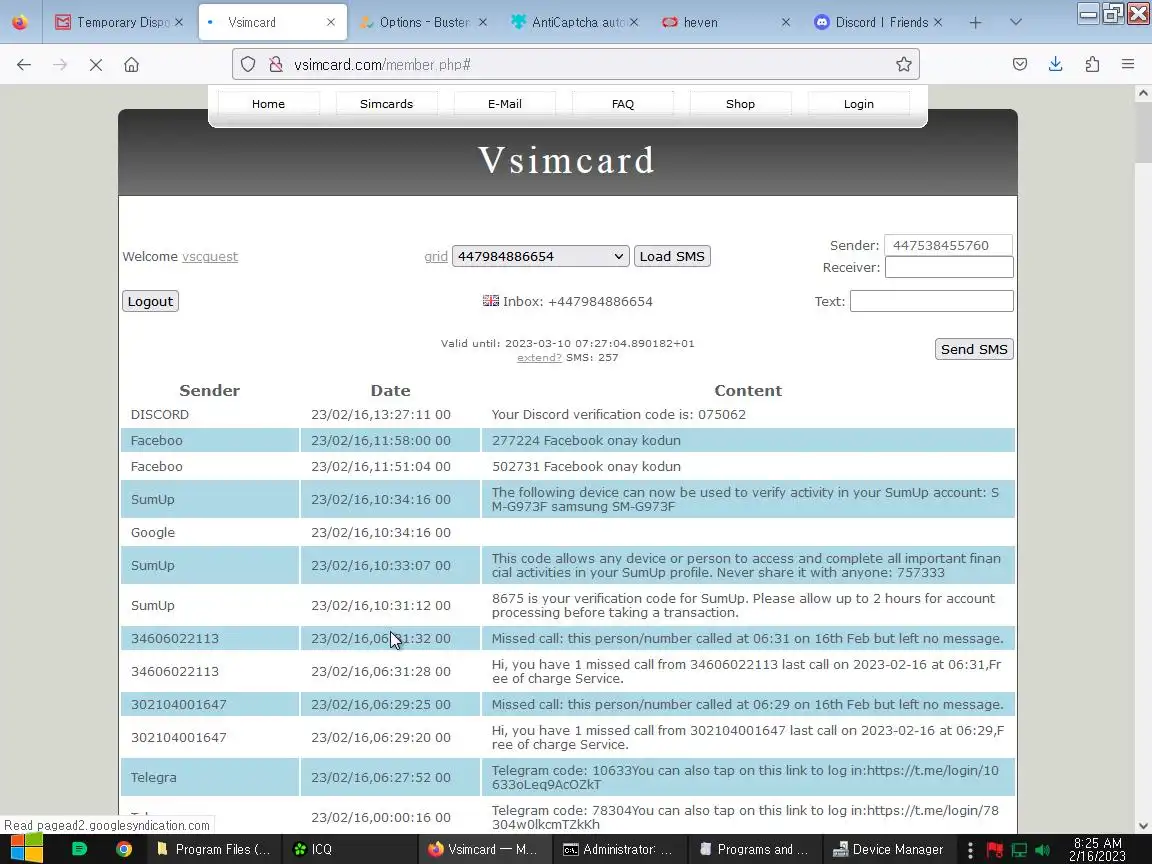Image resolution: width=1152 pixels, height=864 pixels.
Task: Open the shield tracking protection icon
Action: tap(248, 65)
